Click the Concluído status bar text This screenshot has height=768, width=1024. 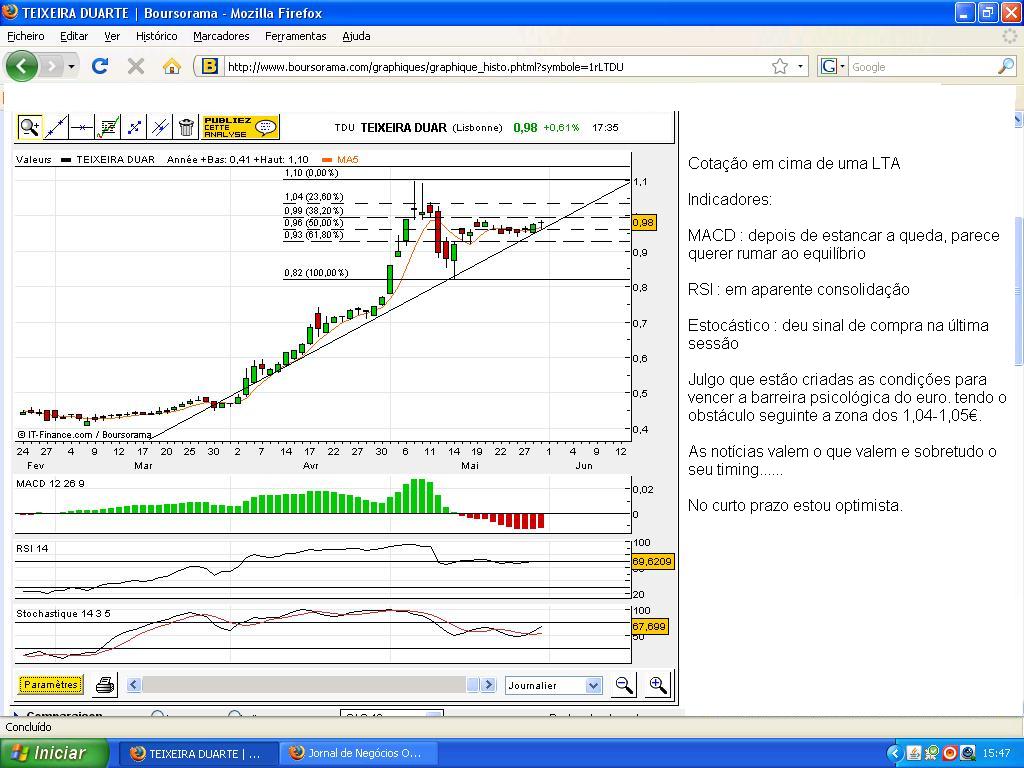coord(28,727)
